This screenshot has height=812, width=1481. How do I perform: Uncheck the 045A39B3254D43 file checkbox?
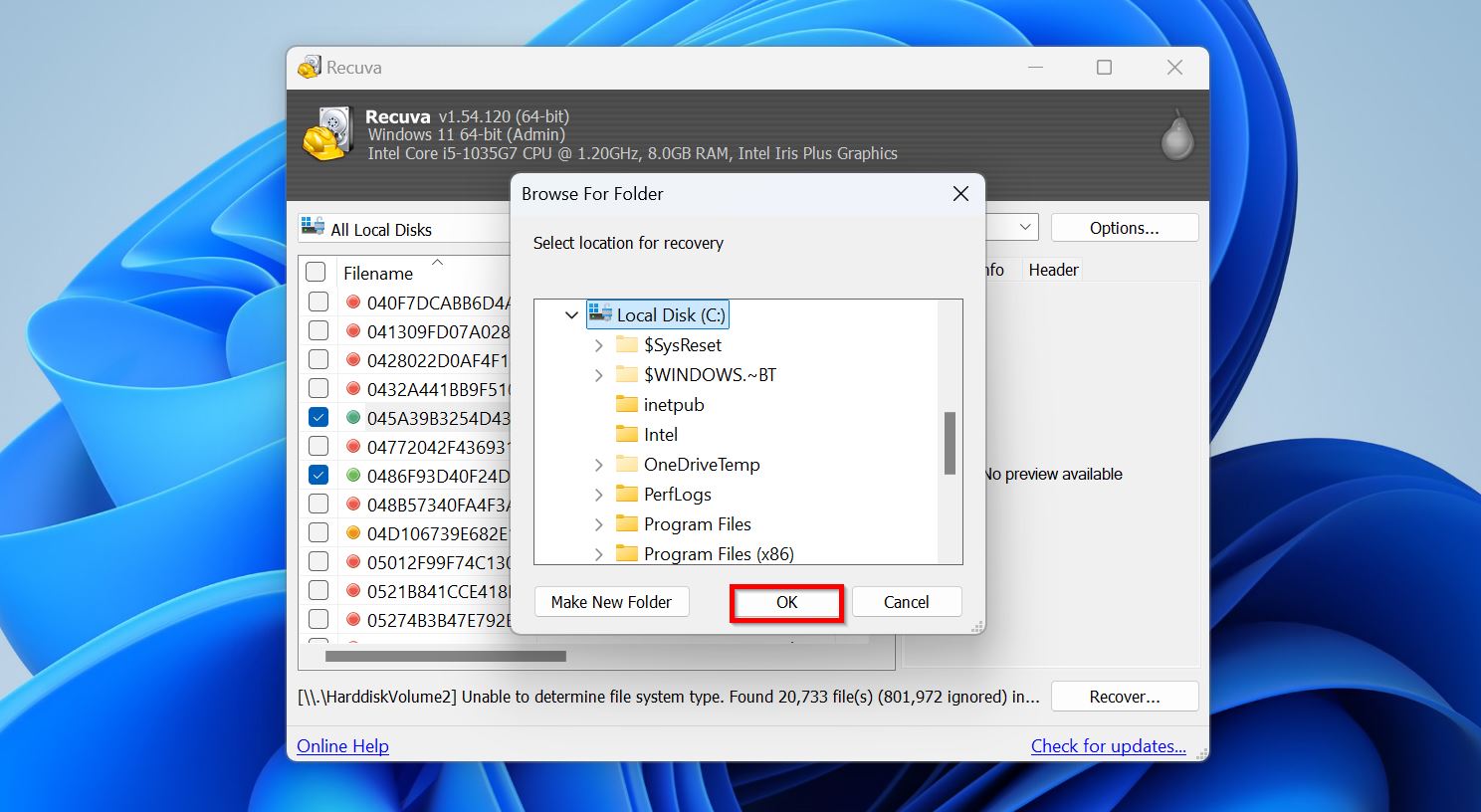pyautogui.click(x=318, y=418)
